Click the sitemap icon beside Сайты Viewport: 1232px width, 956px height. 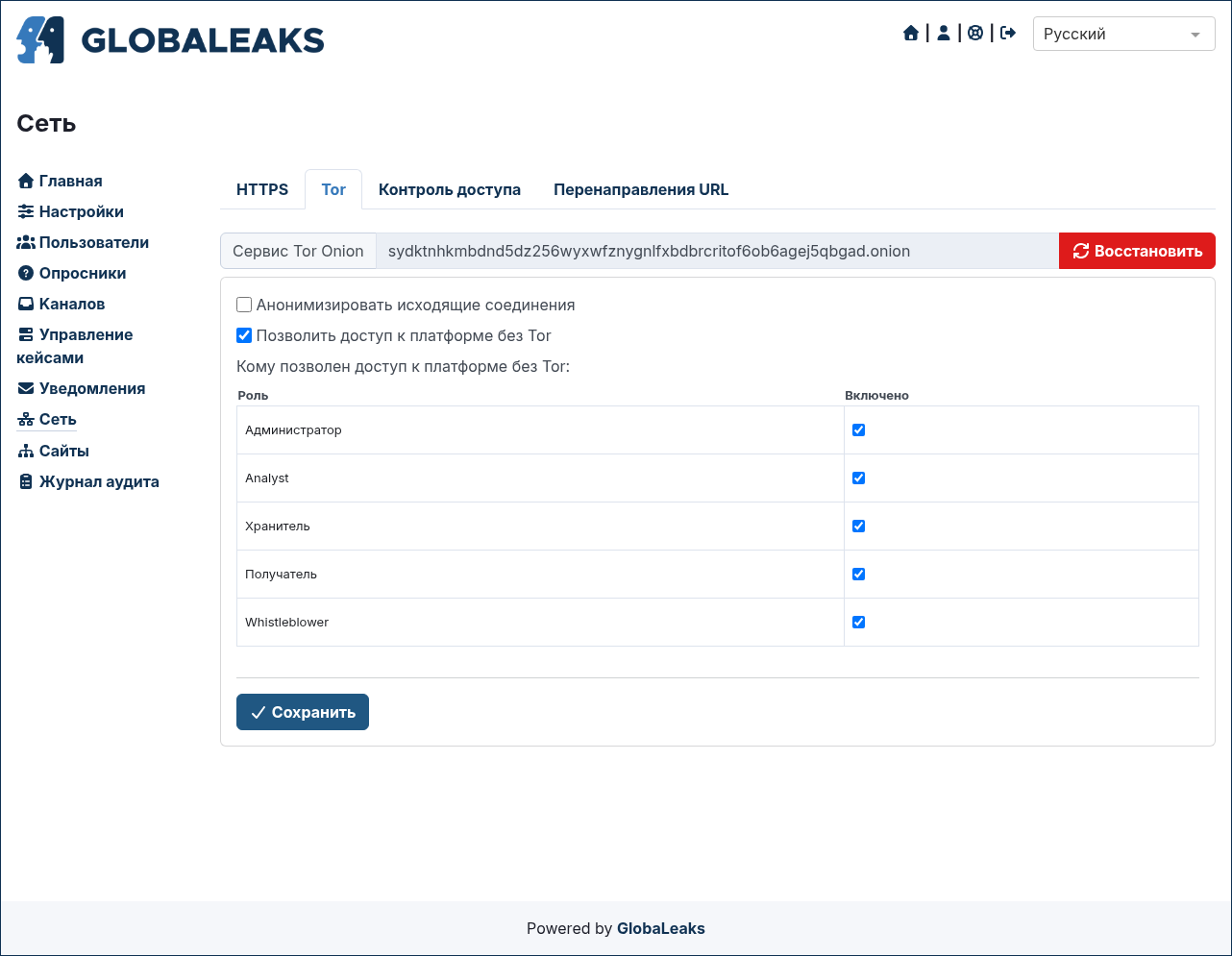click(x=26, y=451)
